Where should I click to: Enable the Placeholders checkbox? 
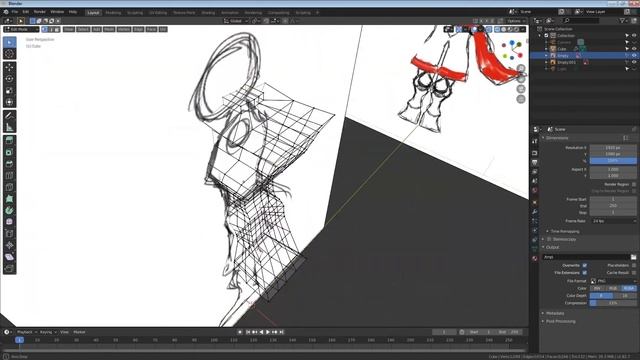point(634,266)
